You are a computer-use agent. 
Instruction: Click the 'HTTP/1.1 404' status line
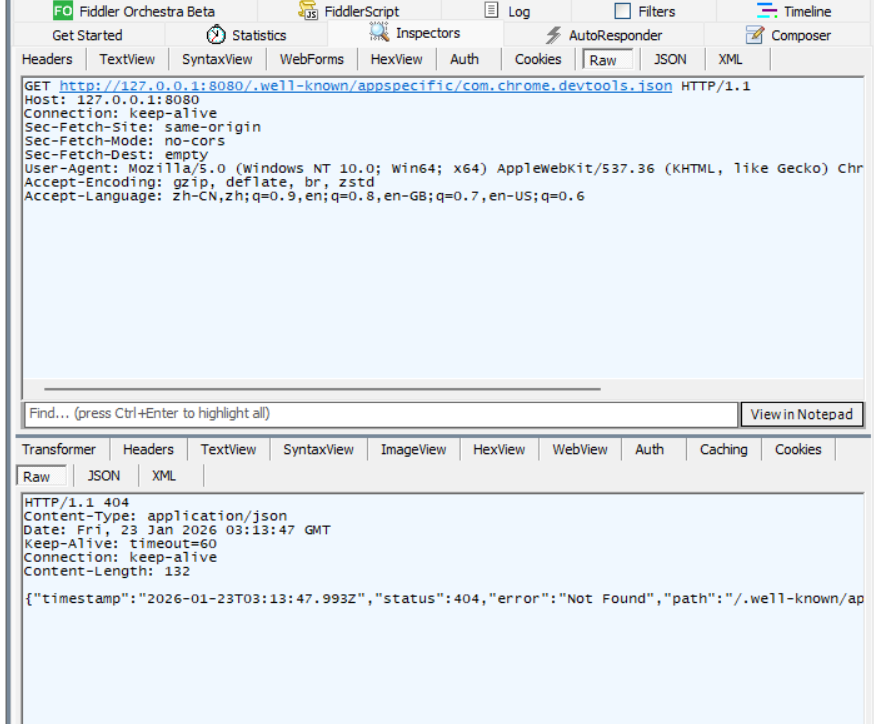[x=76, y=502]
